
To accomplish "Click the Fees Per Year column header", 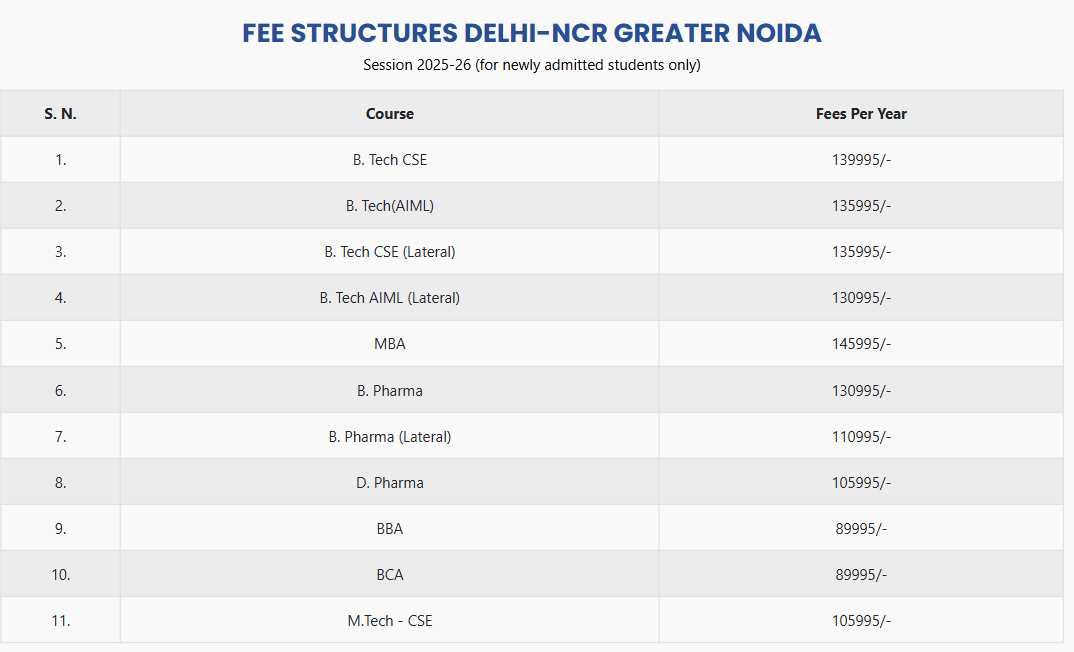I will pyautogui.click(x=861, y=114).
